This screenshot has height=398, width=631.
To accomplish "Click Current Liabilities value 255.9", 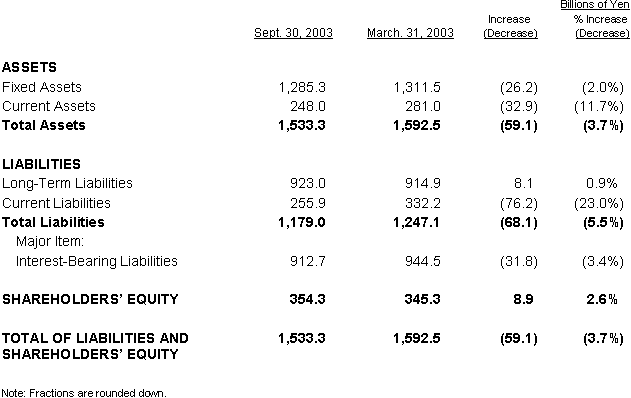I will click(308, 203).
